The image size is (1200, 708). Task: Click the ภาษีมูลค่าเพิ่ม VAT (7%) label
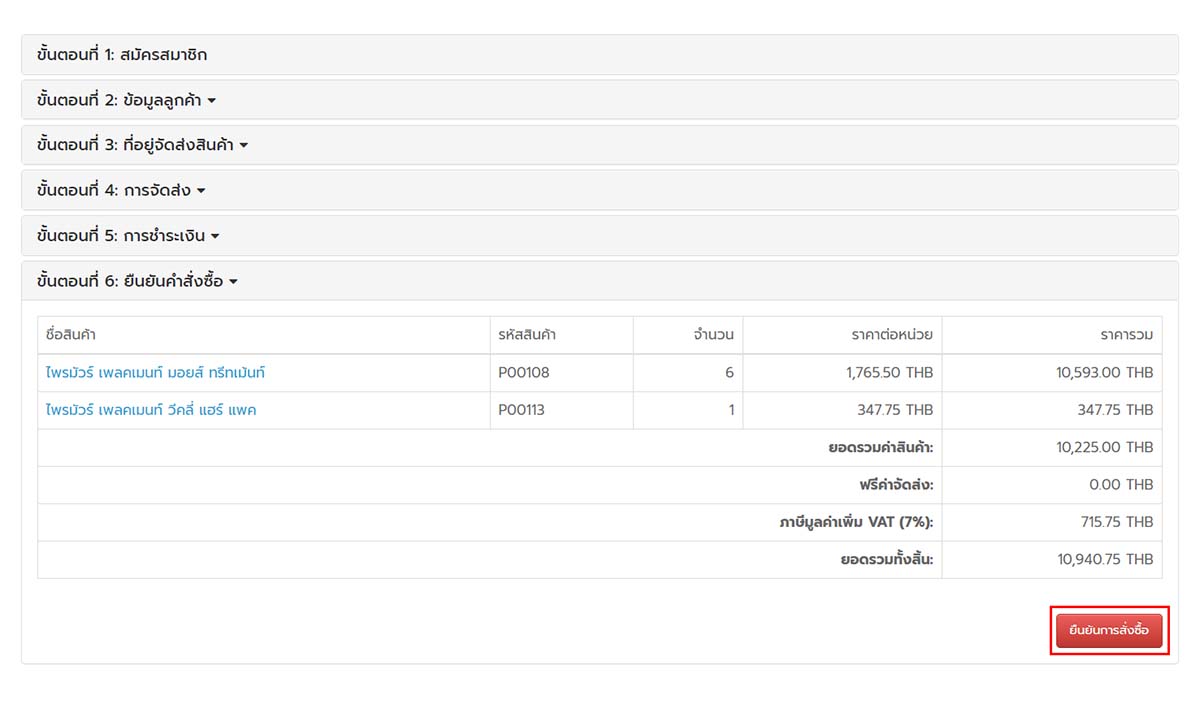tap(856, 522)
